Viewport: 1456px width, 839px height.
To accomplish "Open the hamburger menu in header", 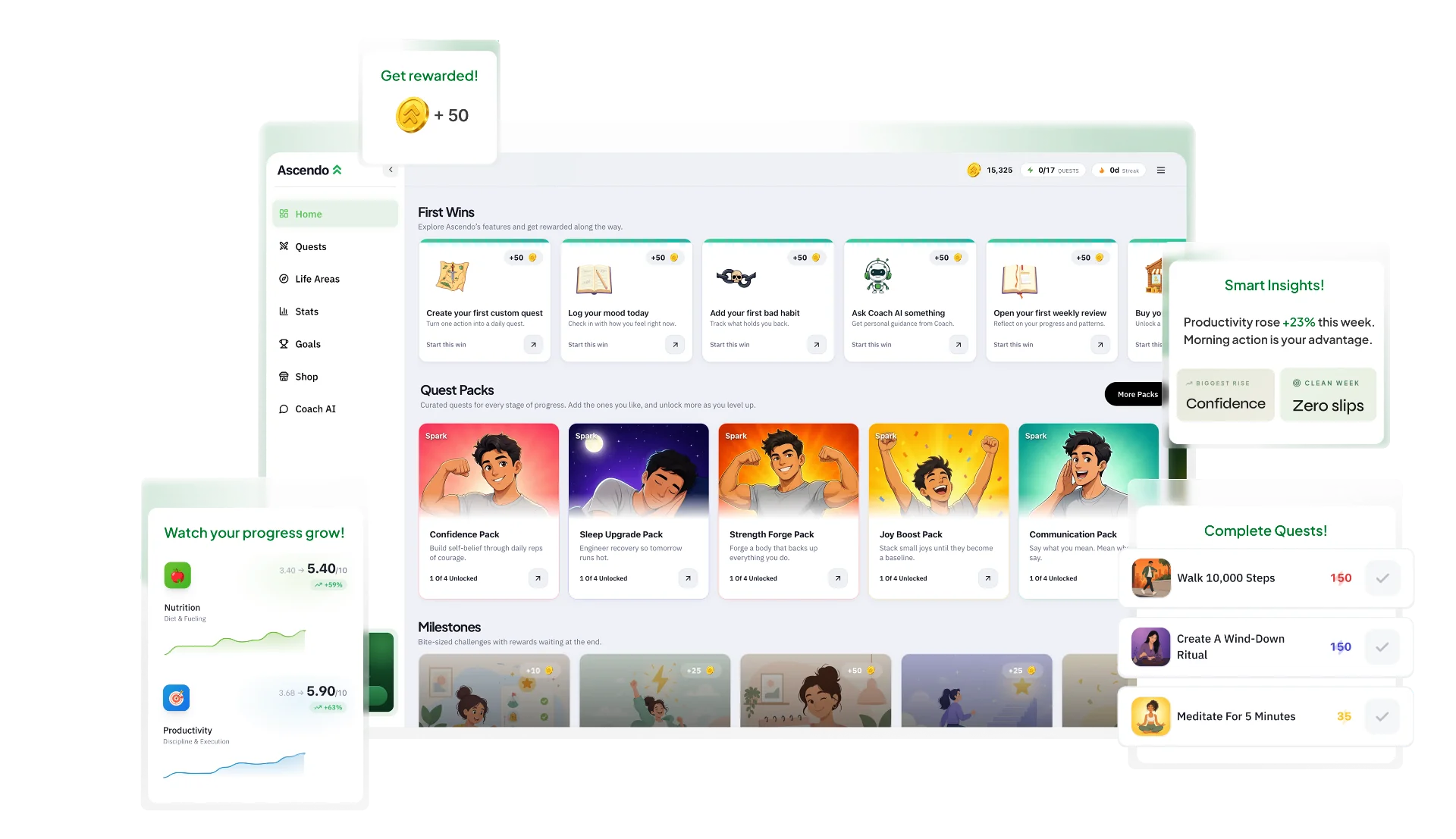I will (1161, 171).
